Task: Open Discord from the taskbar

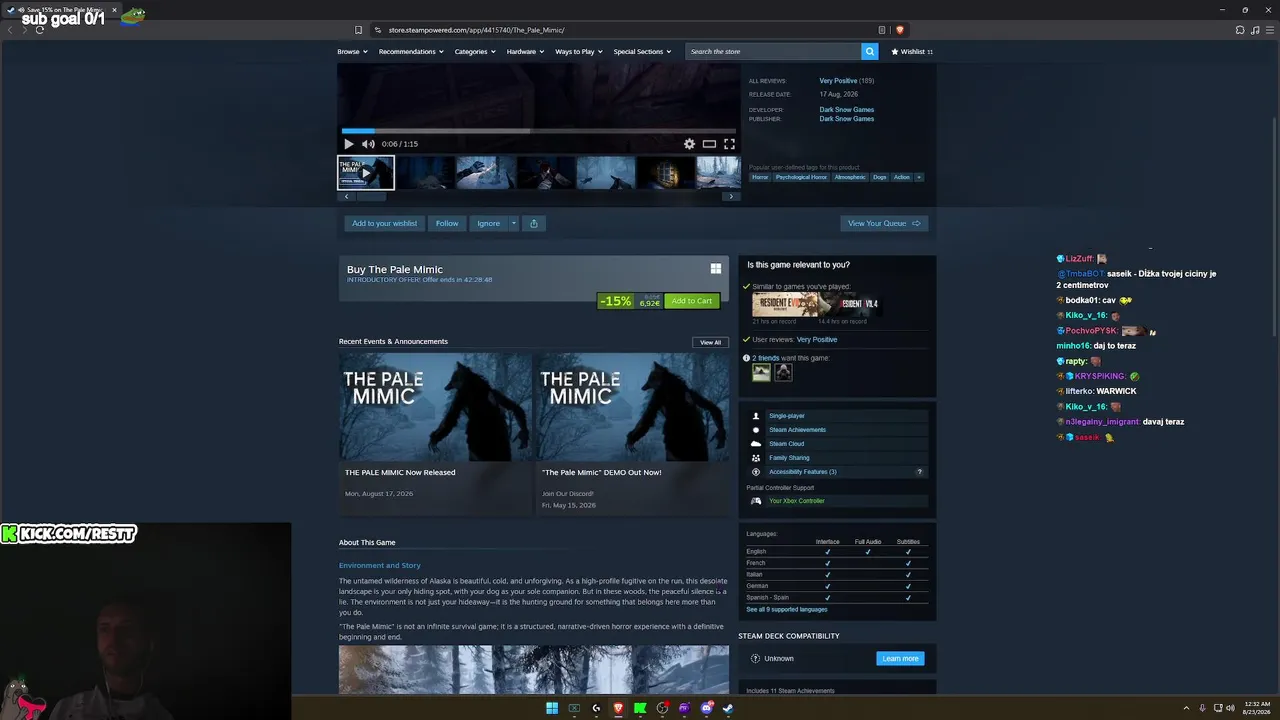Action: [x=706, y=708]
